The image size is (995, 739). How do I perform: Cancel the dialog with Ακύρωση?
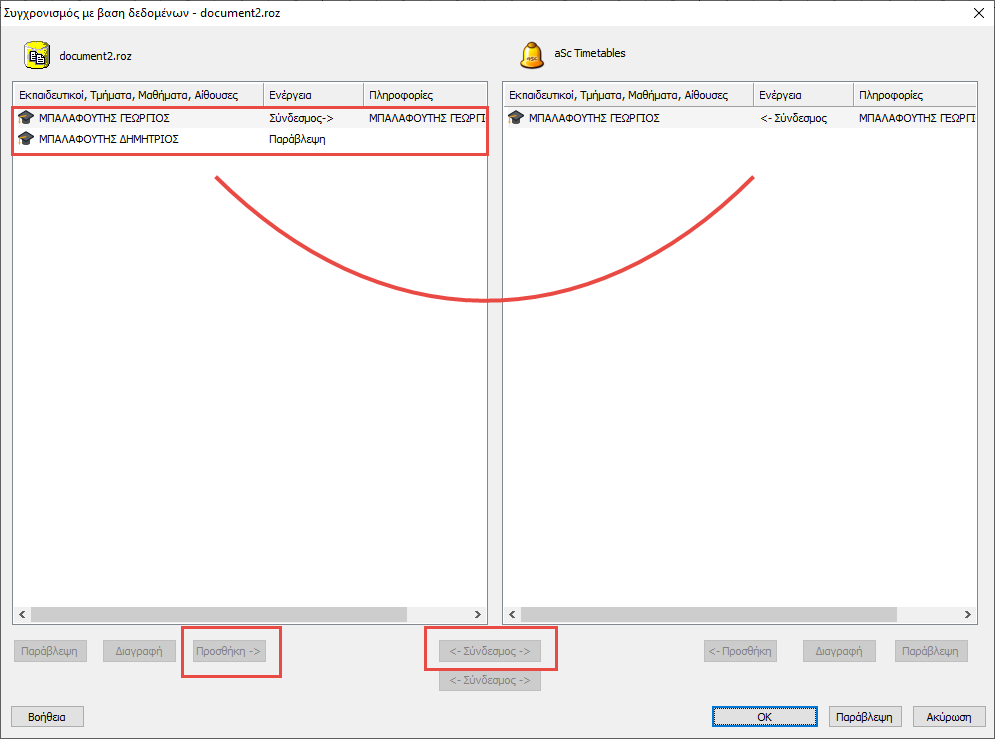tap(949, 717)
